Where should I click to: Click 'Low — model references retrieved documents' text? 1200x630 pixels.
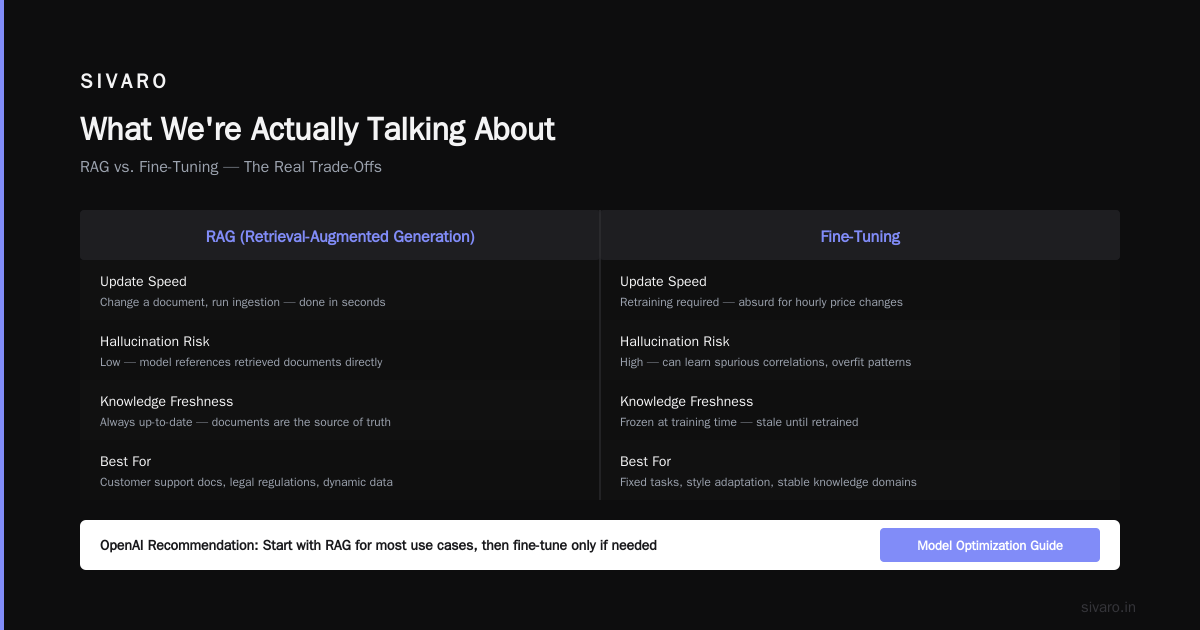click(x=241, y=362)
